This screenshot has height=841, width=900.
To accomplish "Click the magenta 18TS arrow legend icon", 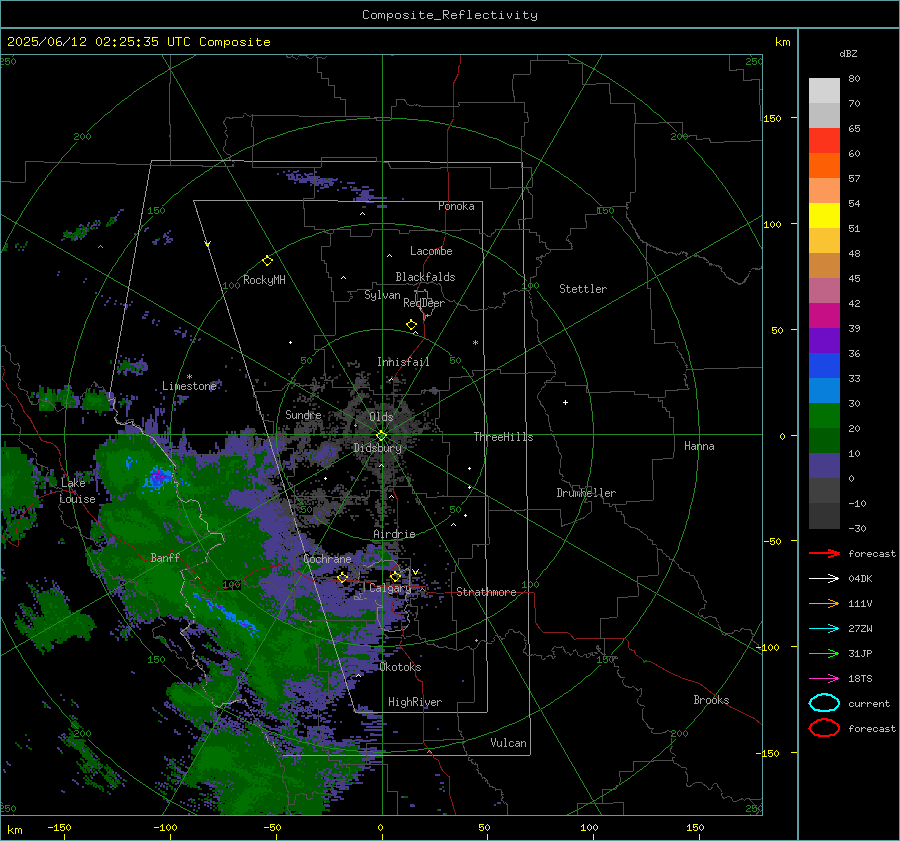I will pos(824,679).
